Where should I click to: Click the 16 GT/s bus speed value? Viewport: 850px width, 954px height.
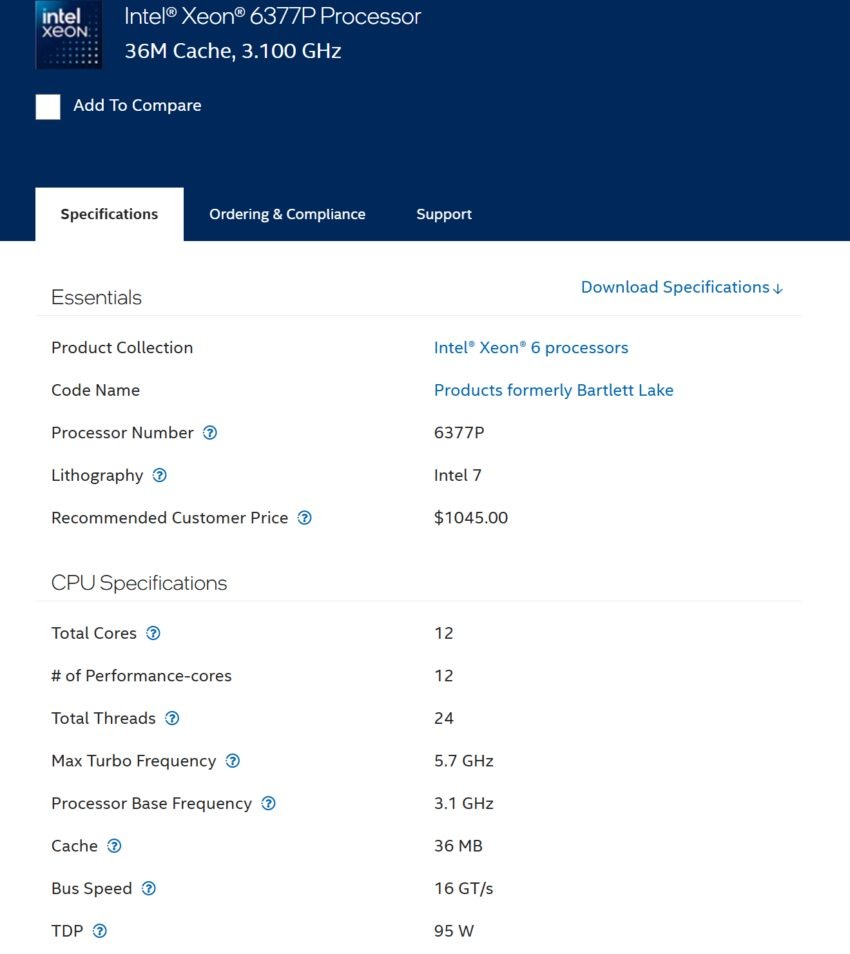click(x=464, y=889)
